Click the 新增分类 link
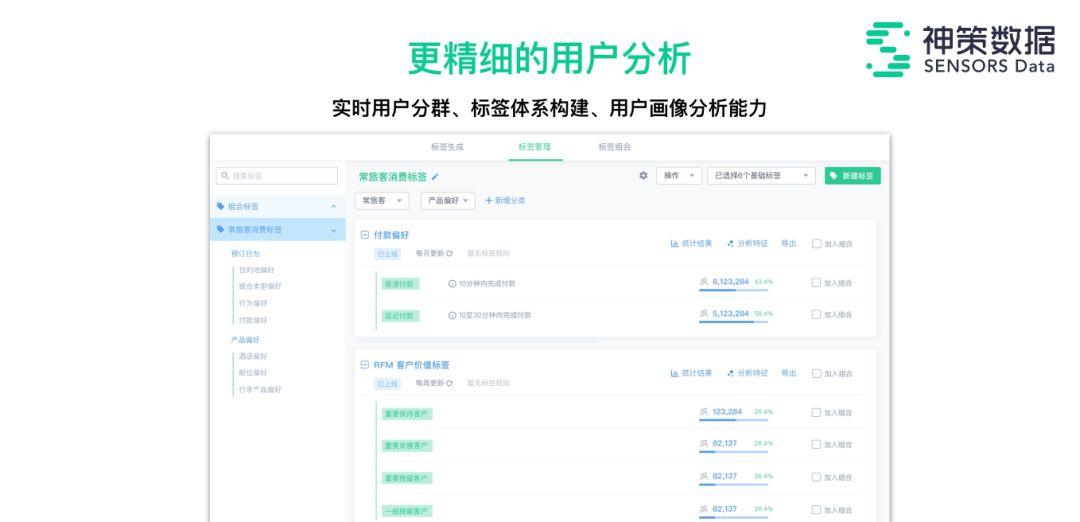The height and width of the screenshot is (522, 1080). click(505, 200)
